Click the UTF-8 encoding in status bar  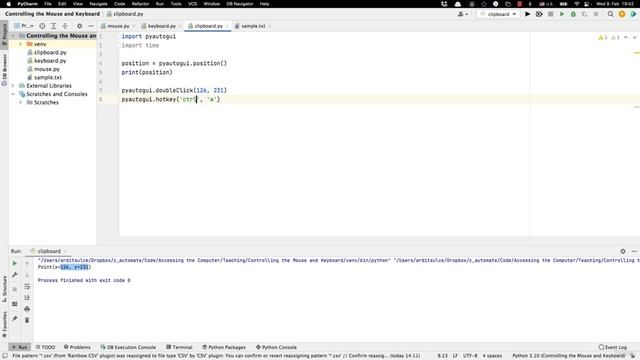click(470, 356)
